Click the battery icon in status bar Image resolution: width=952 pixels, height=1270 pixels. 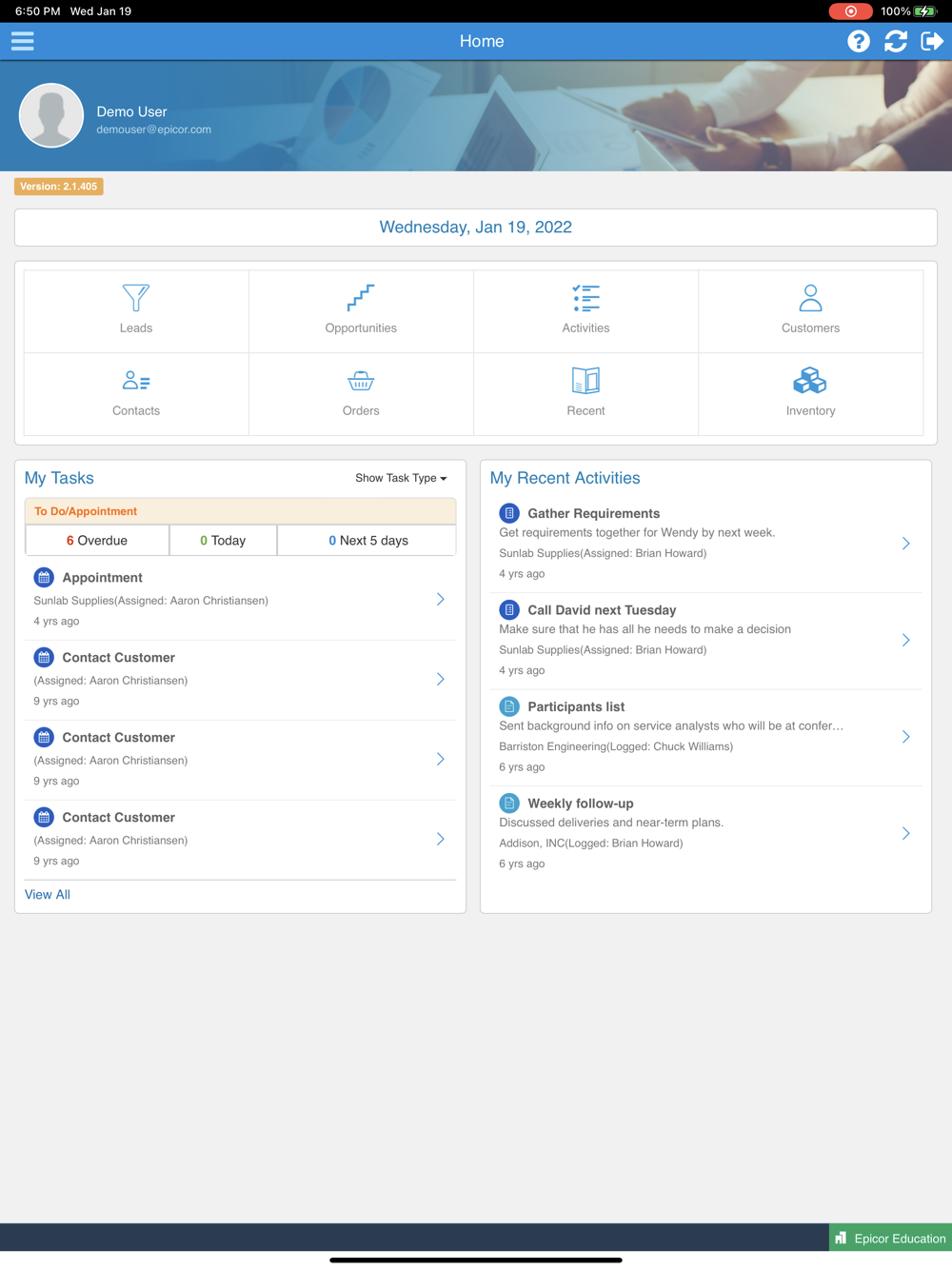[x=925, y=11]
